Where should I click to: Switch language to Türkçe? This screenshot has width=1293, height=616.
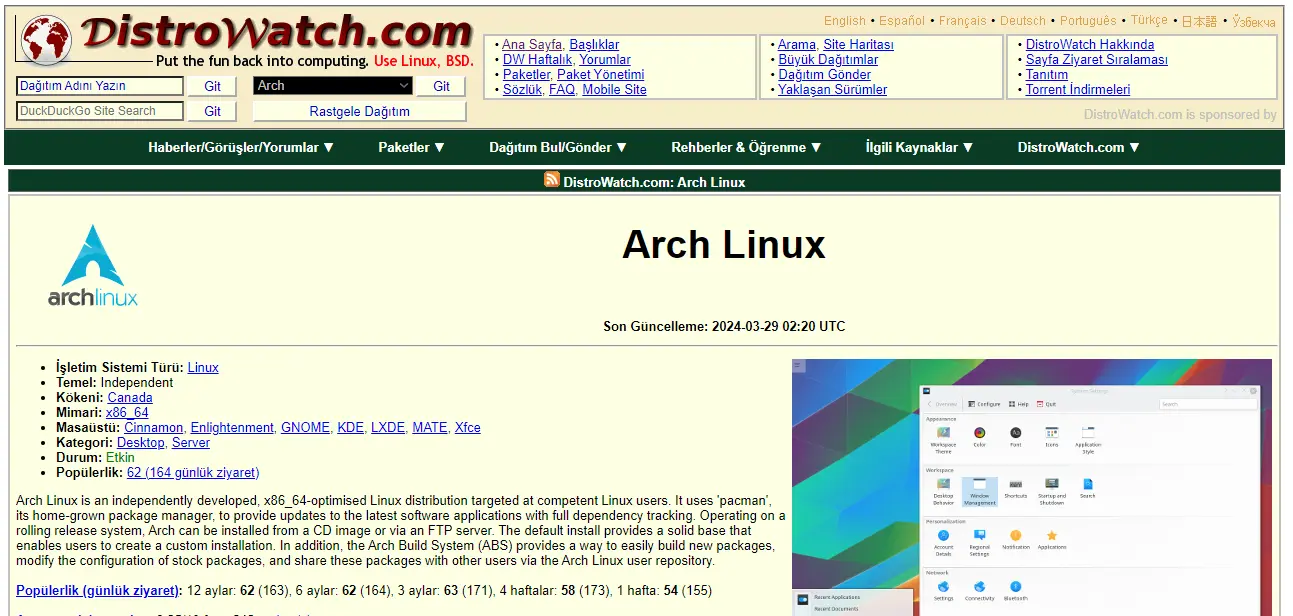[x=1150, y=21]
